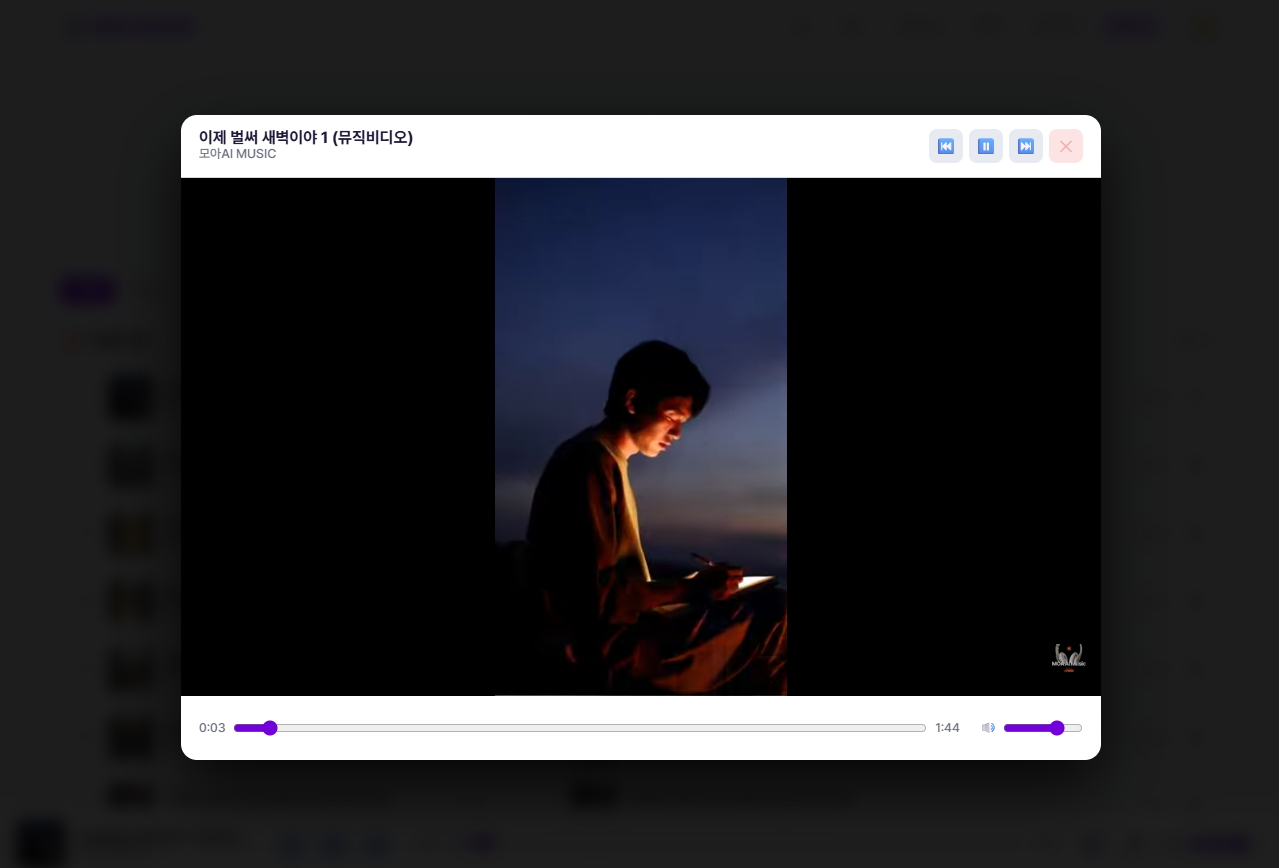Click the total duration label 1:44
Screen dimensions: 1279x868
(x=947, y=728)
